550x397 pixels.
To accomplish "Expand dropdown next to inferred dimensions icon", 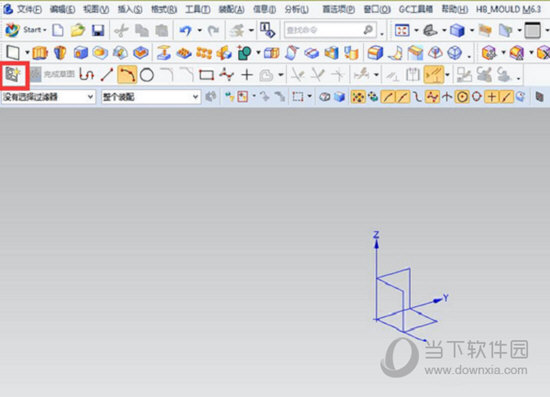I will [x=447, y=75].
